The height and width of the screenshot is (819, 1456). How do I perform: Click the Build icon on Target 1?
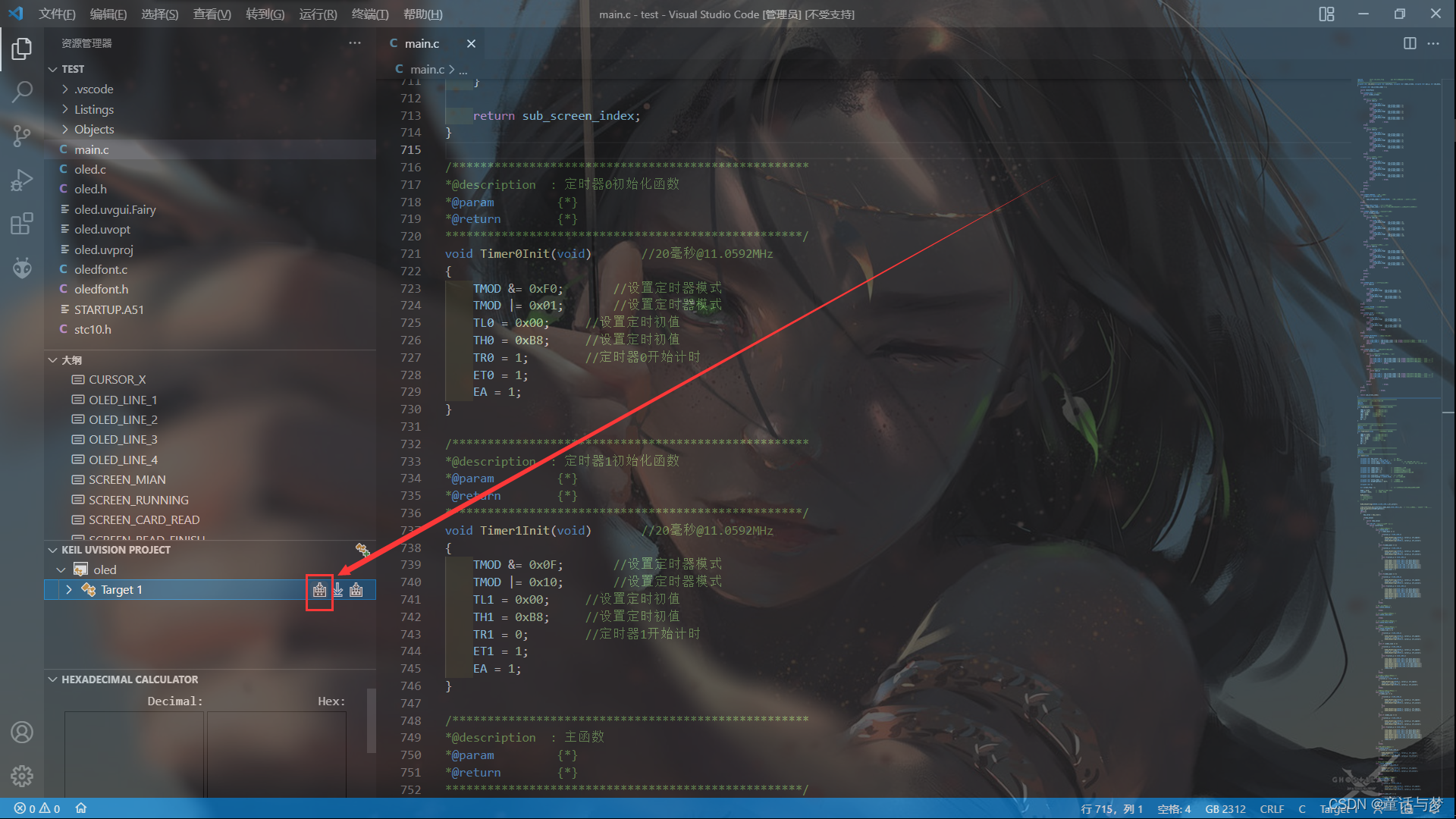click(319, 590)
